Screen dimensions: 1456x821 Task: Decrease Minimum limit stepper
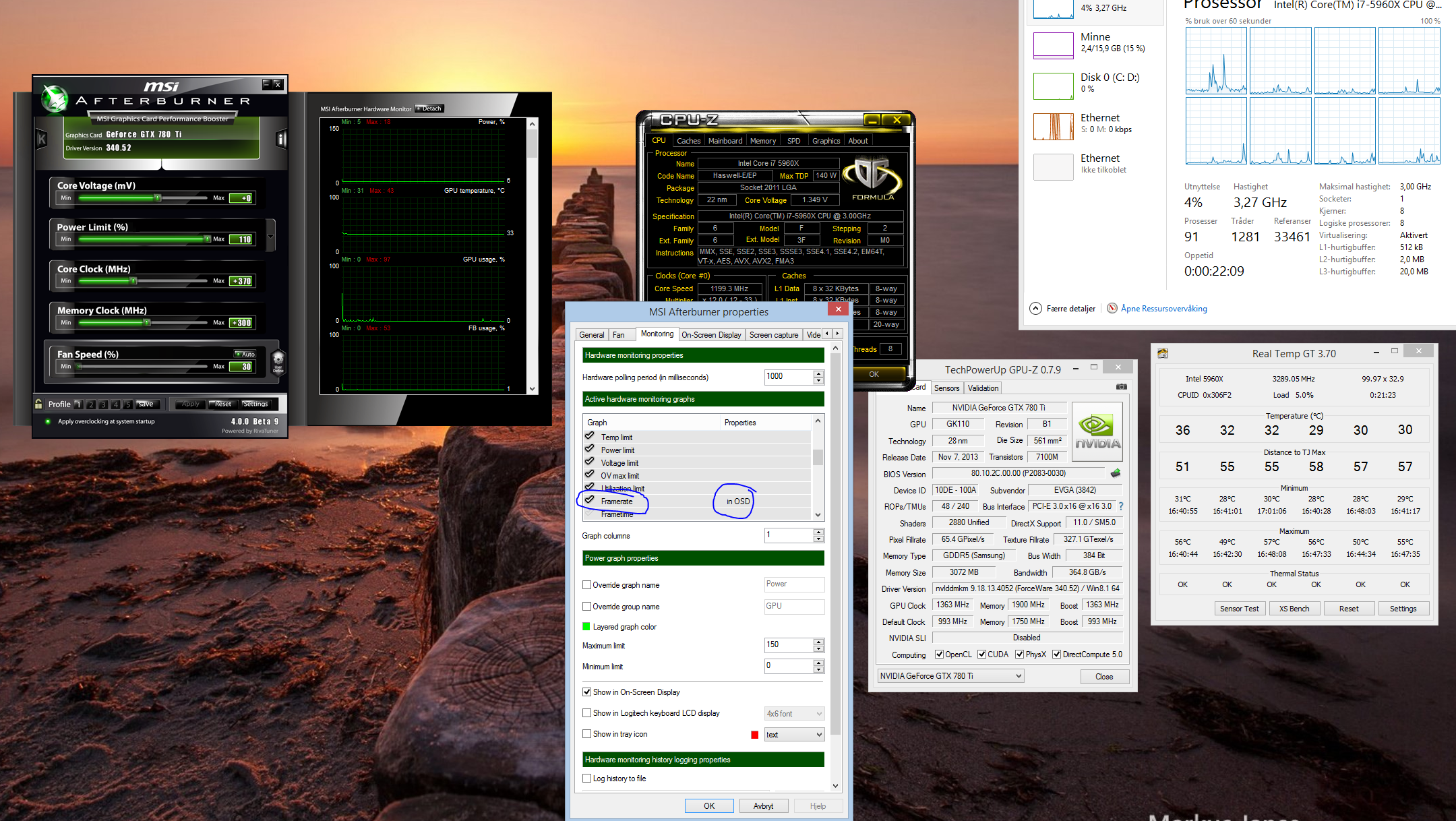[819, 669]
